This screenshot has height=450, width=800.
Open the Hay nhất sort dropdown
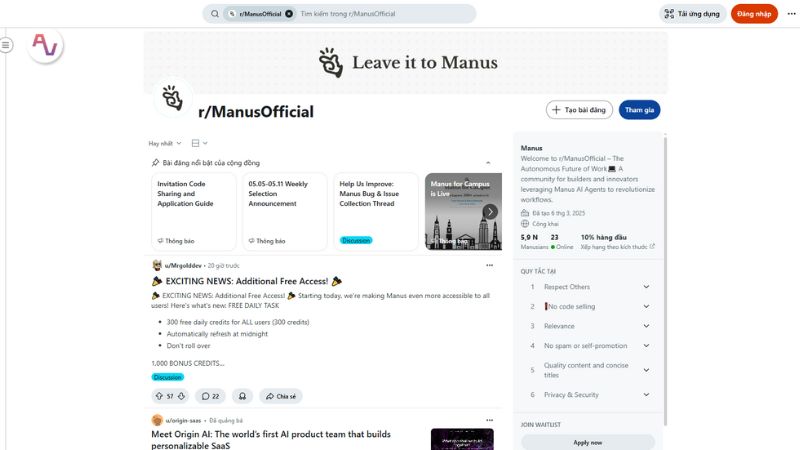(165, 143)
